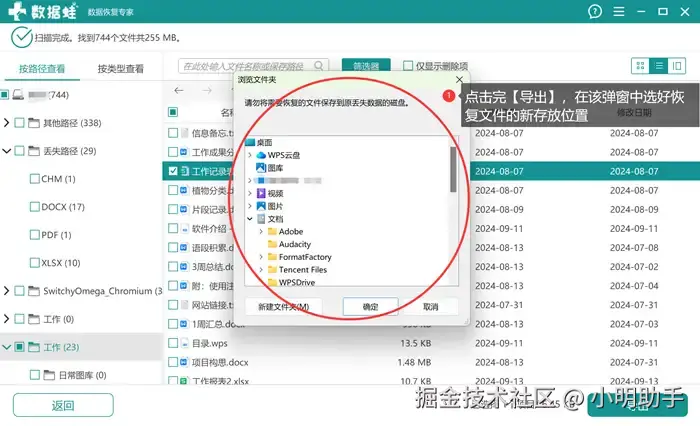700x426 pixels.
Task: Expand the SwitchyOmega_Chromium tree node
Action: coord(6,291)
